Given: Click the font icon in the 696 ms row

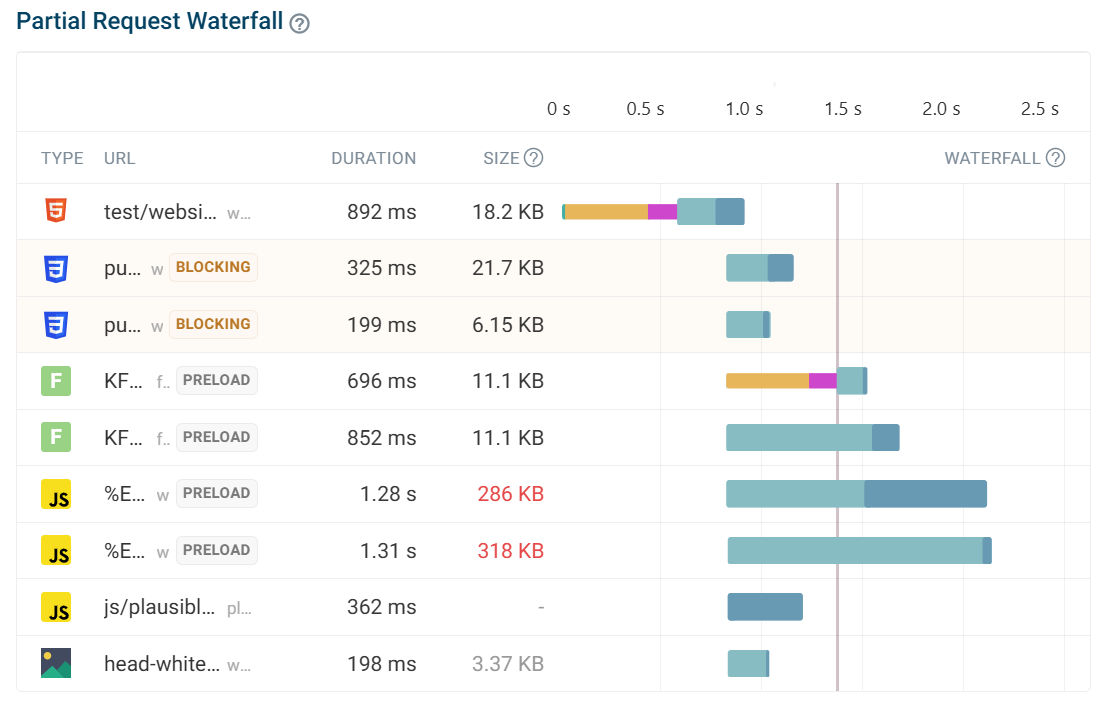Looking at the screenshot, I should click(x=56, y=381).
